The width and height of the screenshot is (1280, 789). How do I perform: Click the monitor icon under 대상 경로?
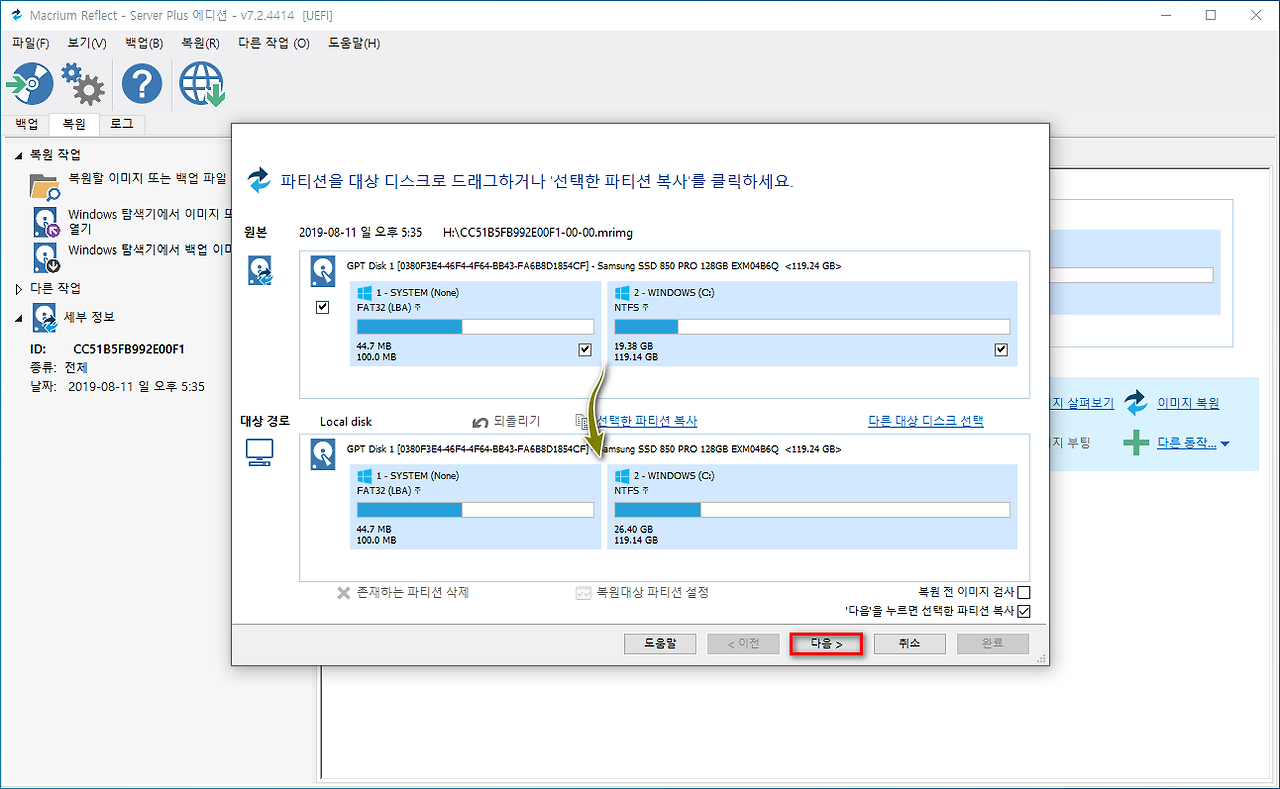[259, 453]
